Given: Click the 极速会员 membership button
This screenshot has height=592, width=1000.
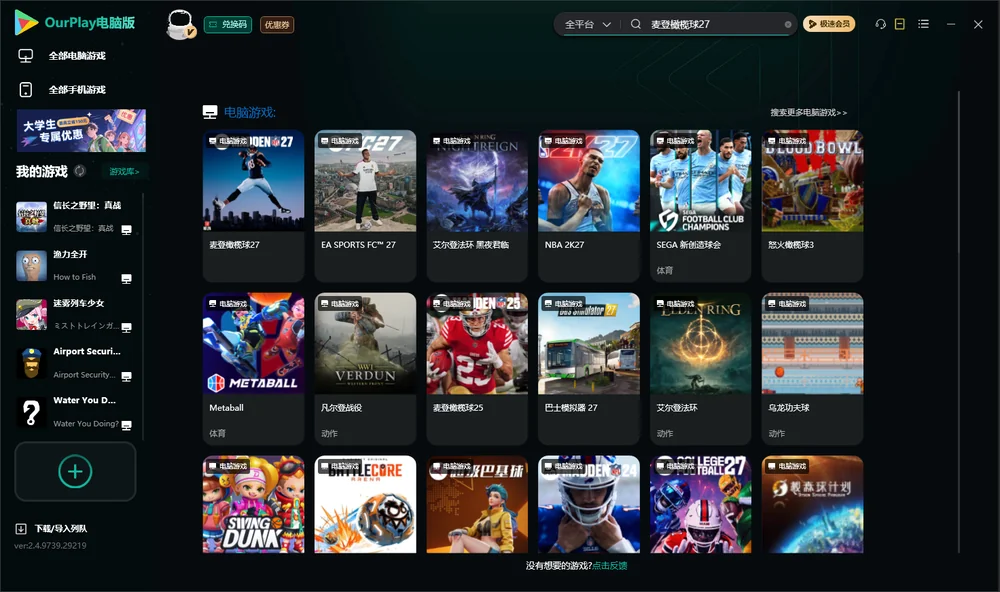Looking at the screenshot, I should (x=828, y=24).
